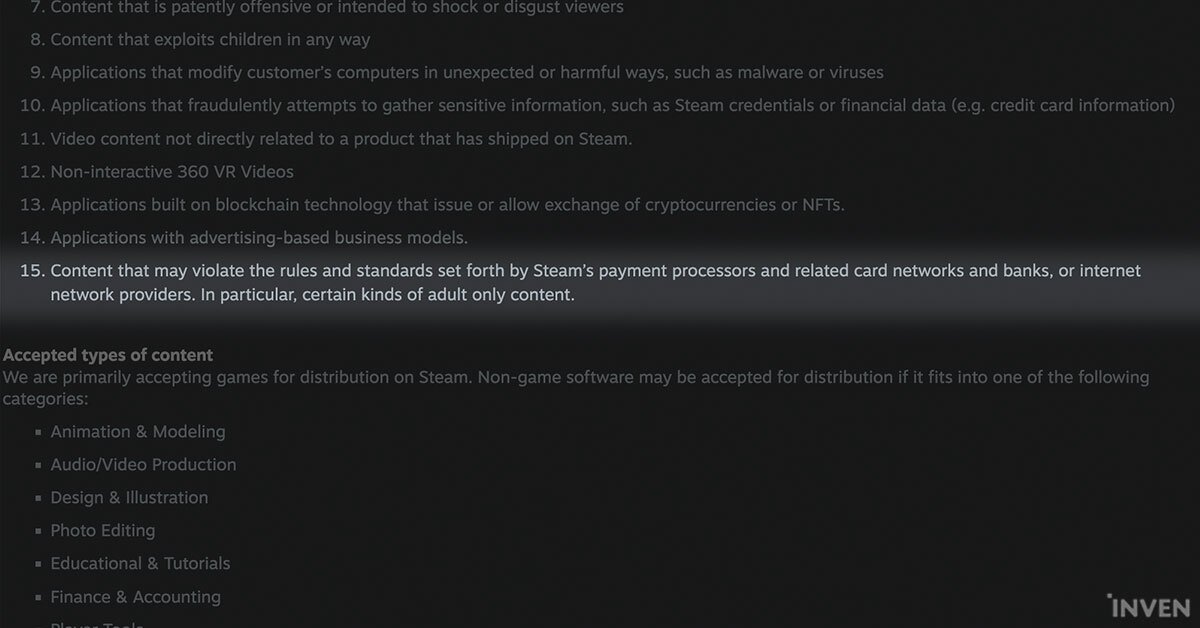
Task: Click the Accepted types of content heading
Action: (x=108, y=355)
